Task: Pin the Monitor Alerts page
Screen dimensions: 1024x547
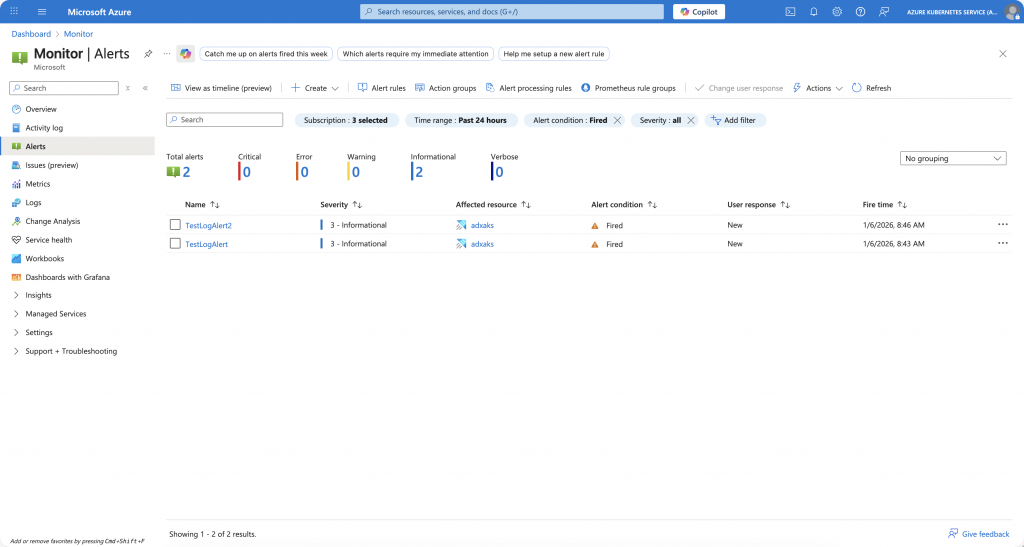Action: tap(148, 54)
